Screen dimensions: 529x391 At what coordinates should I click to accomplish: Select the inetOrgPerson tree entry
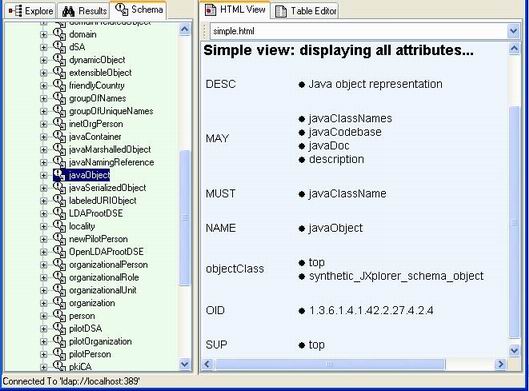tap(96, 124)
